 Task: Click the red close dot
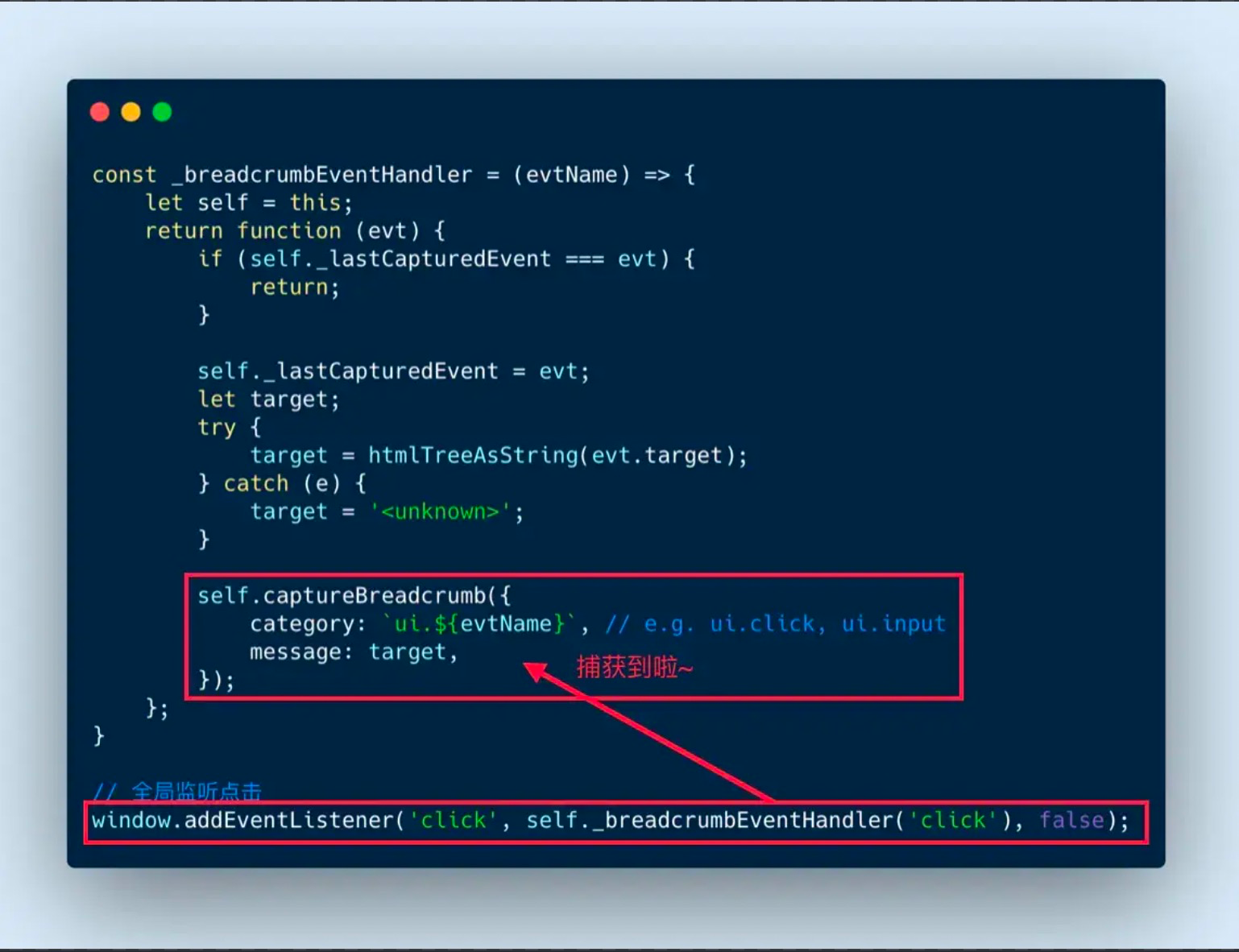100,112
